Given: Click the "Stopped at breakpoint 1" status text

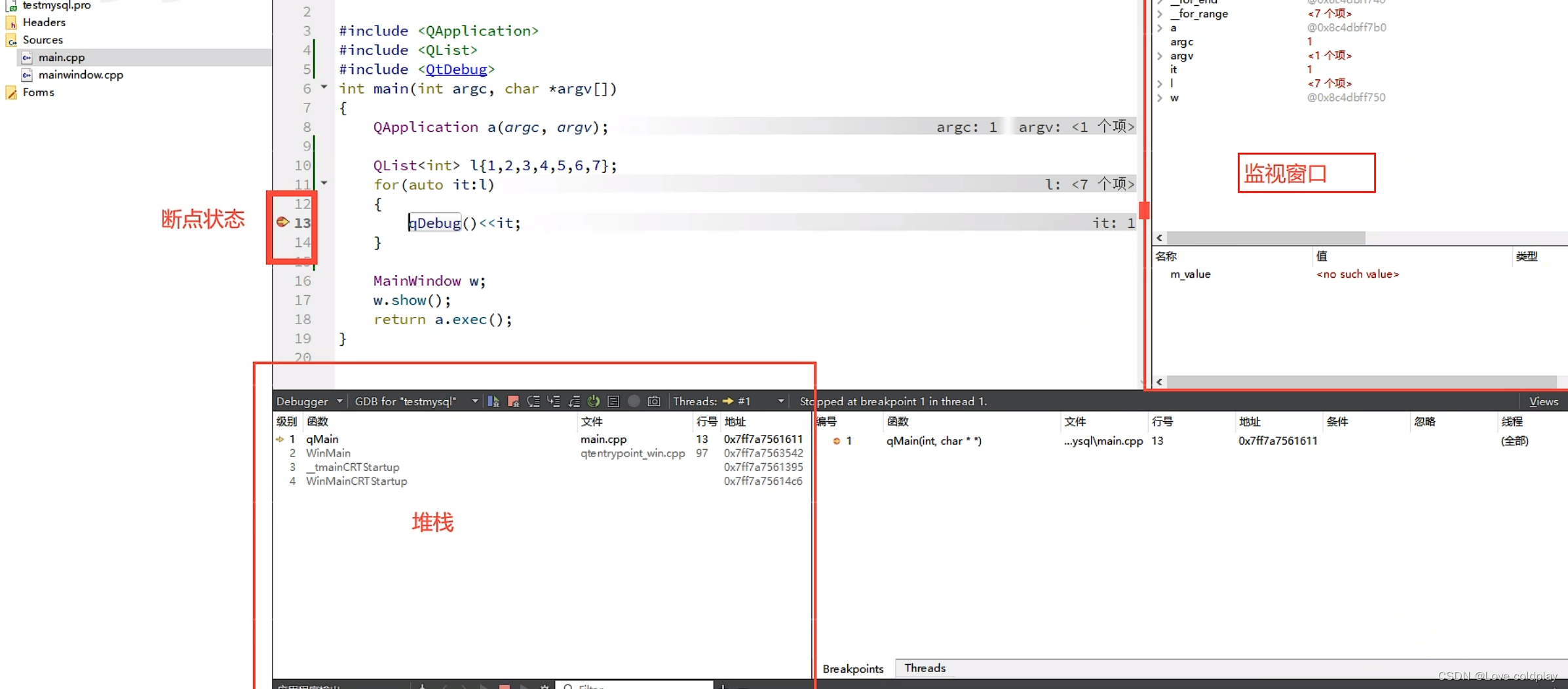Looking at the screenshot, I should point(894,401).
